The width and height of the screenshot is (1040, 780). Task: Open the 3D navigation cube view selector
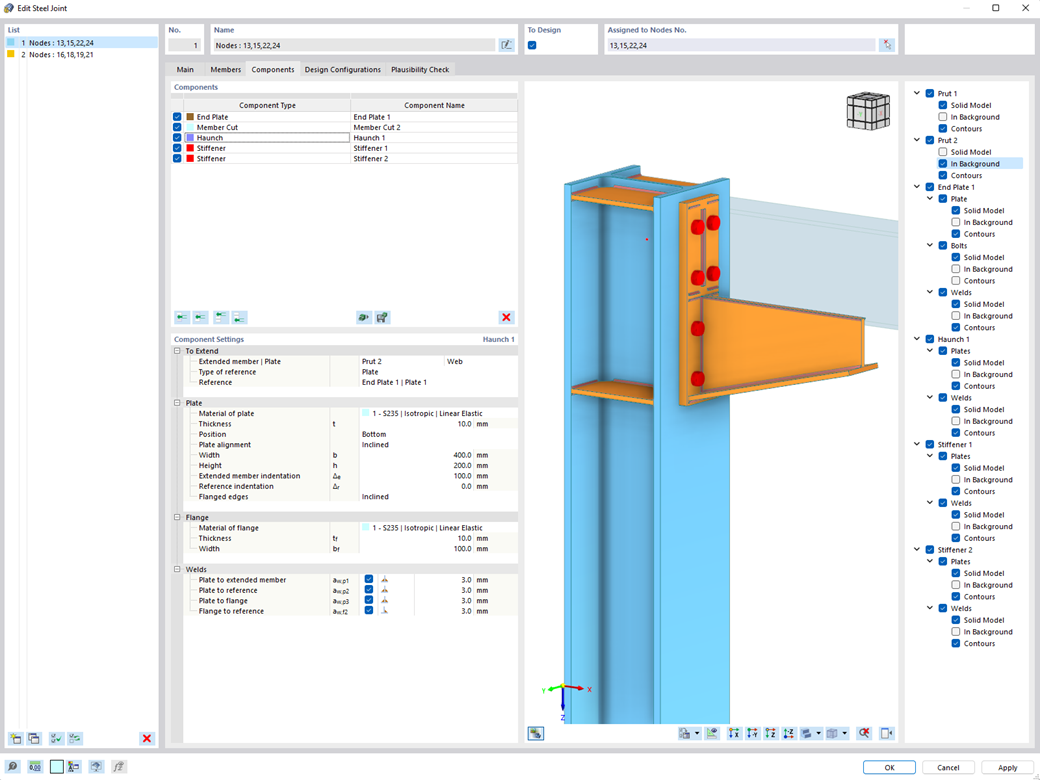(x=868, y=110)
